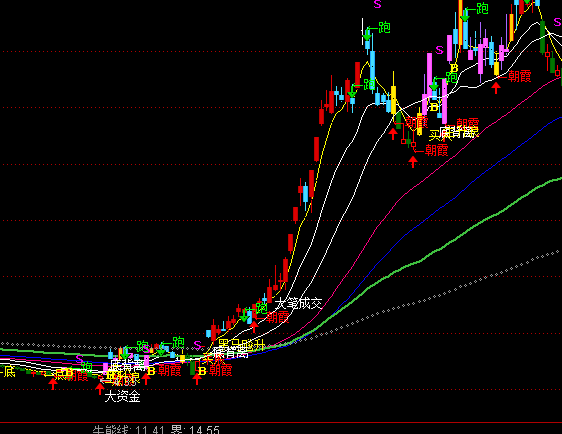Select the green down arrow beside the topmost-left 跑 label
Image resolution: width=562 pixels, height=434 pixels.
(x=367, y=35)
